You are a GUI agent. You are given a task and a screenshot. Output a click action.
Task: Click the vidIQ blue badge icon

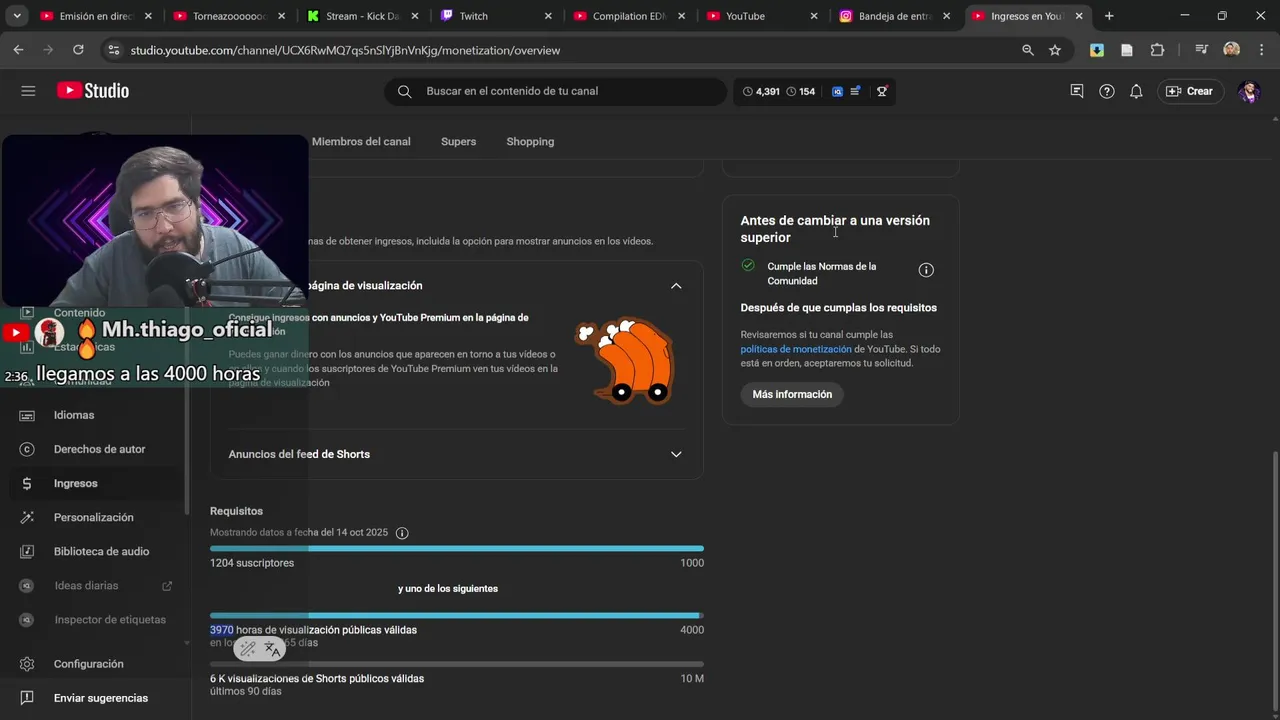837,91
